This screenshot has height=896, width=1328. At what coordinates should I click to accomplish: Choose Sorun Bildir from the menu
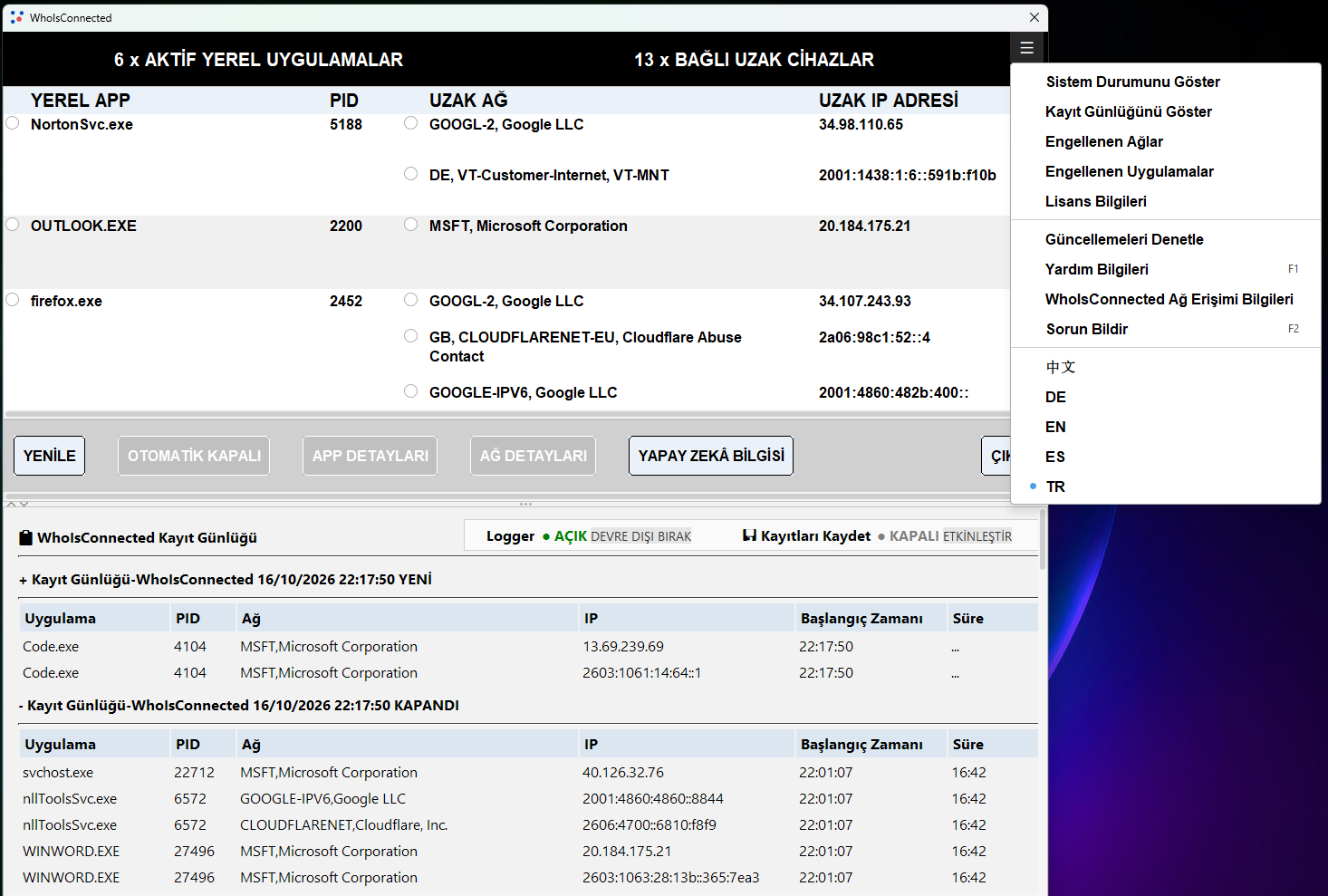coord(1166,329)
